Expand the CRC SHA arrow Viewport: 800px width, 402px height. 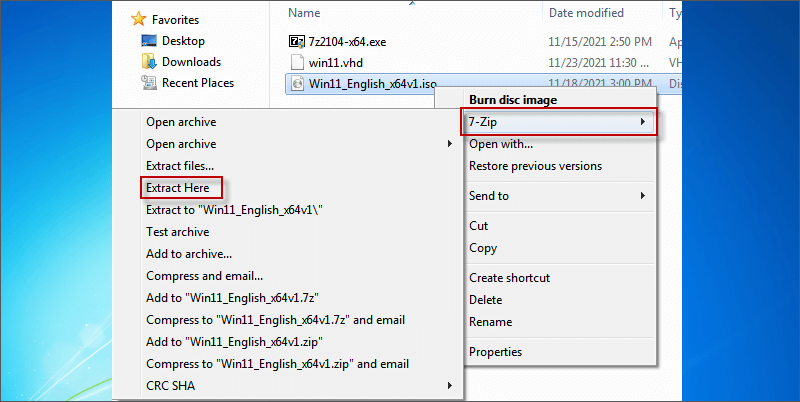pos(450,386)
